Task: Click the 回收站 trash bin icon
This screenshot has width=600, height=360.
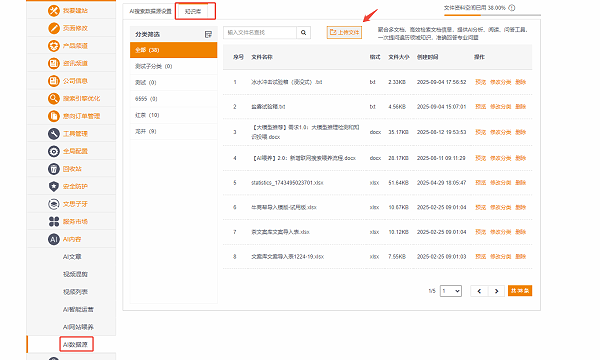Action: [54, 169]
